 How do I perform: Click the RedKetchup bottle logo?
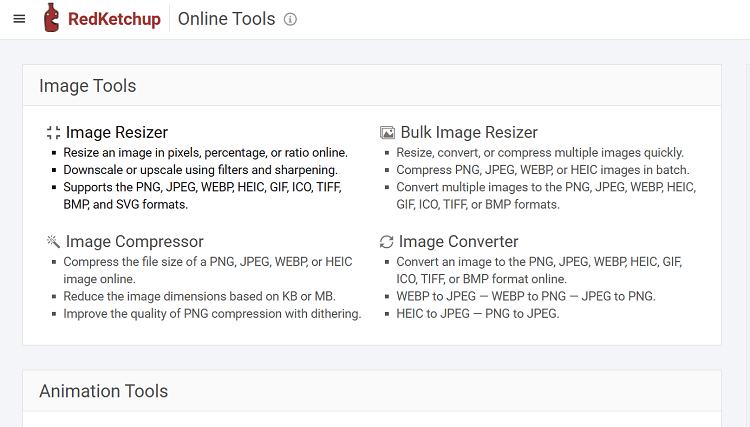click(51, 18)
